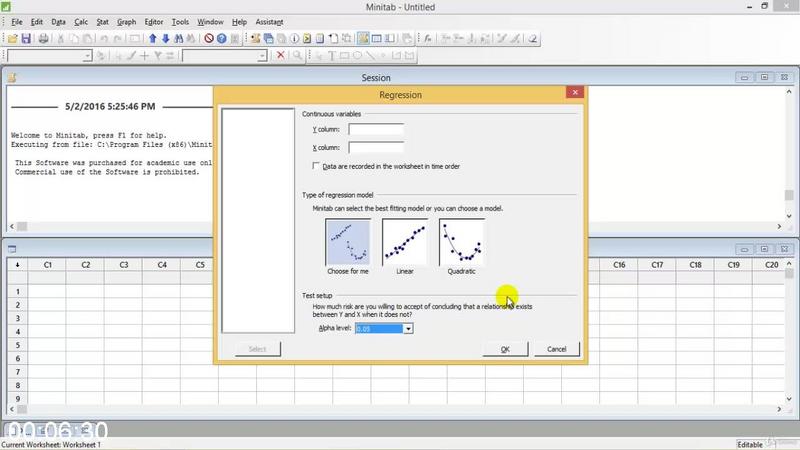The width and height of the screenshot is (800, 450).
Task: Click the Previous Command up-arrow icon
Action: (x=153, y=39)
